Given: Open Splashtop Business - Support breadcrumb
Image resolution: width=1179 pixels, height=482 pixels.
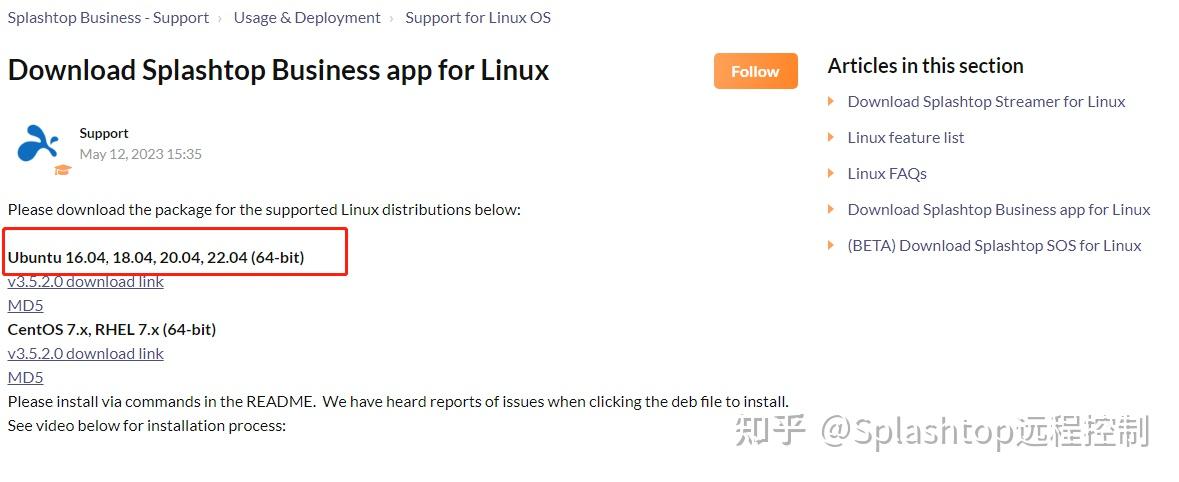Looking at the screenshot, I should click(x=108, y=17).
